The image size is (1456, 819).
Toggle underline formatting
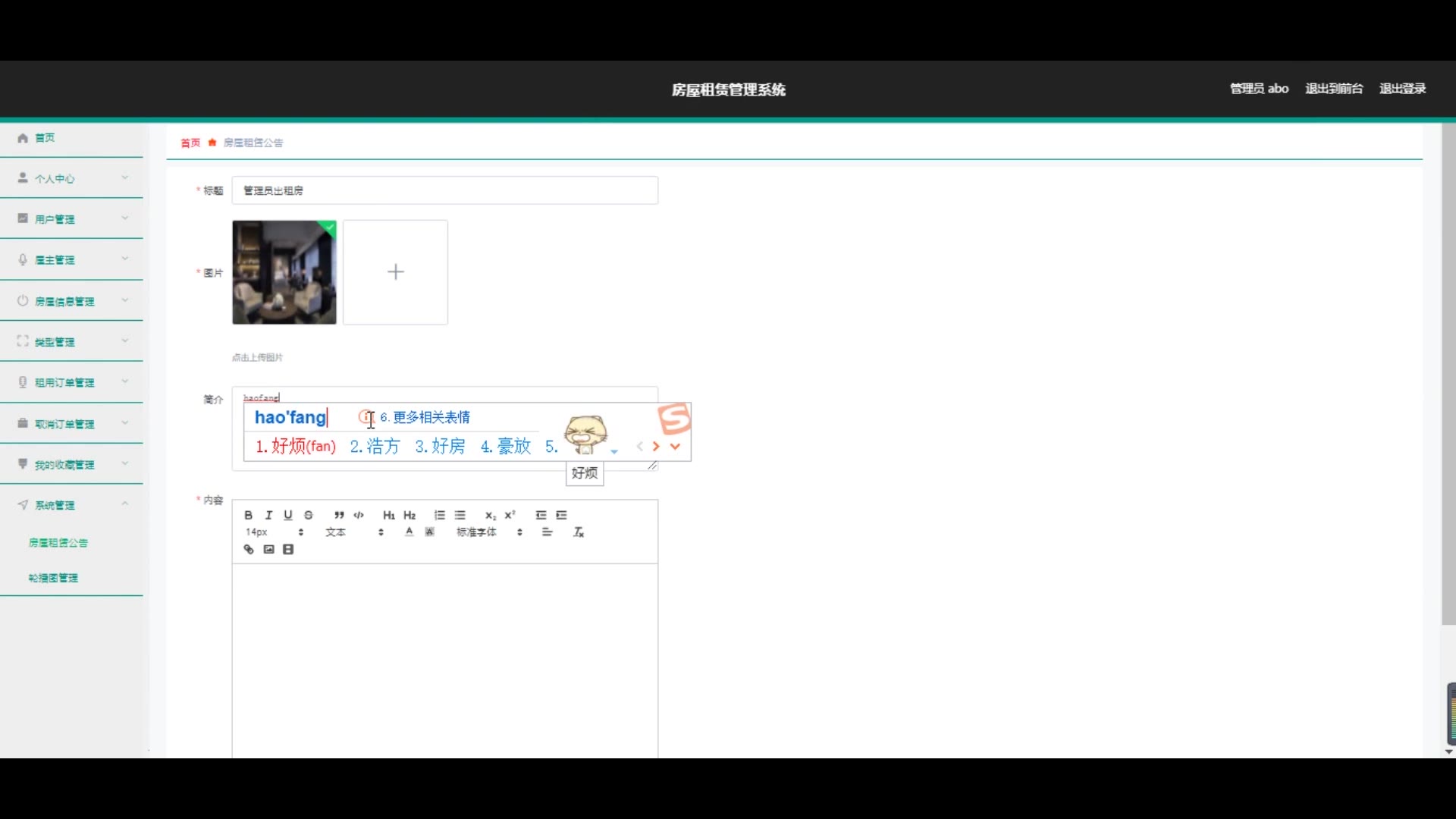coord(288,515)
